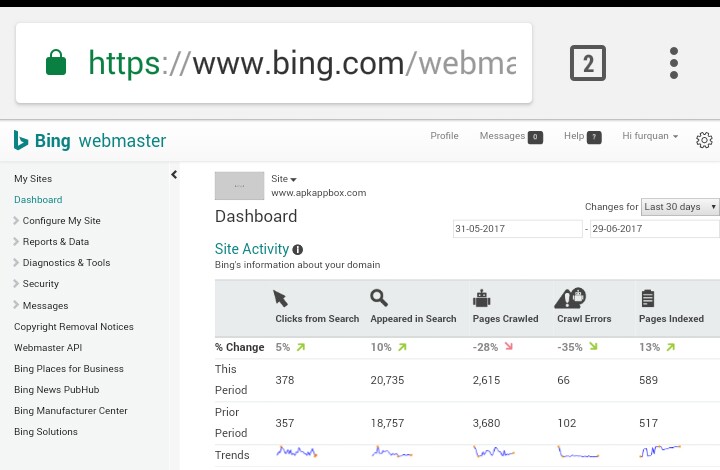Click the Site Activity heading link
The height and width of the screenshot is (470, 720).
[252, 249]
